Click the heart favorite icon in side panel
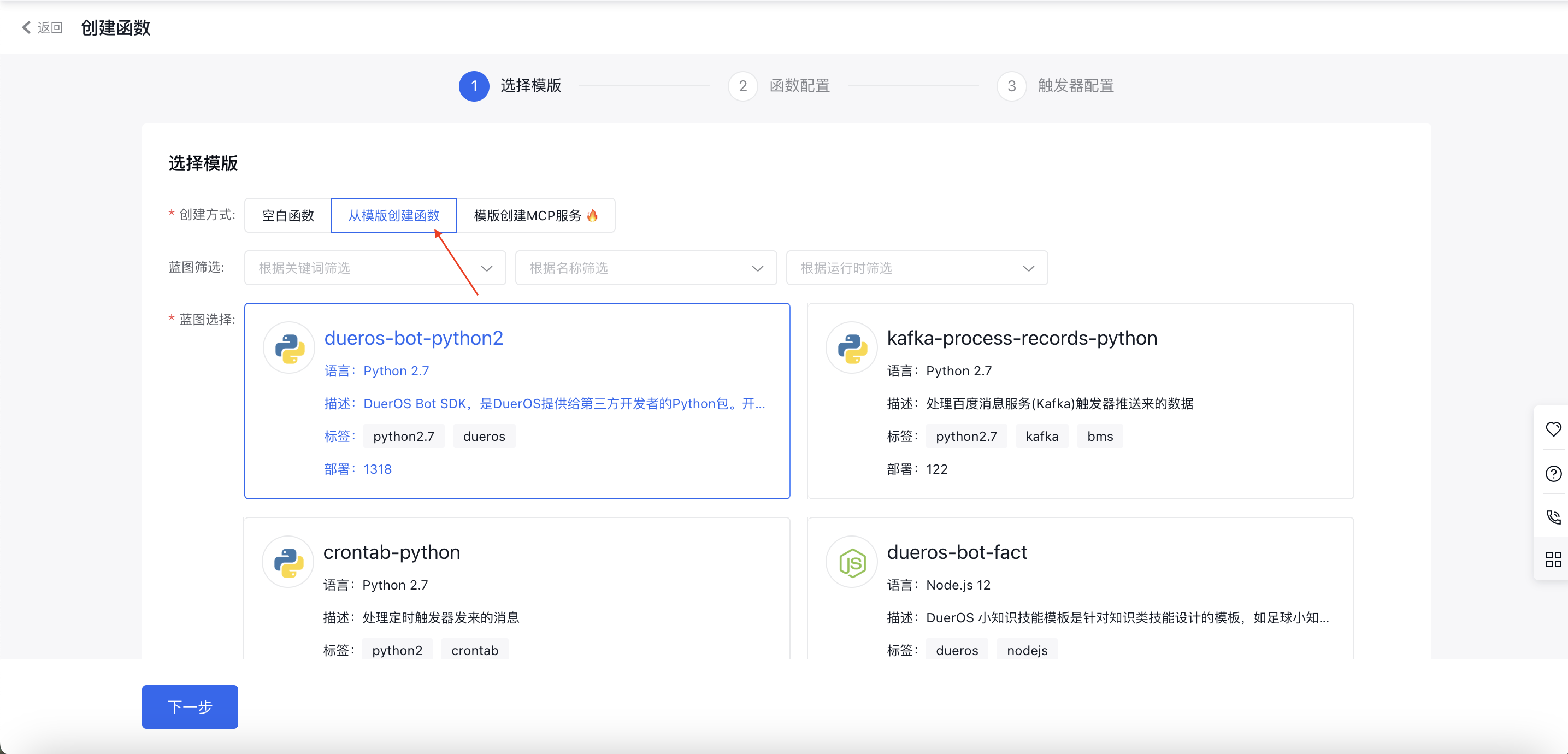The height and width of the screenshot is (754, 1568). click(x=1553, y=429)
